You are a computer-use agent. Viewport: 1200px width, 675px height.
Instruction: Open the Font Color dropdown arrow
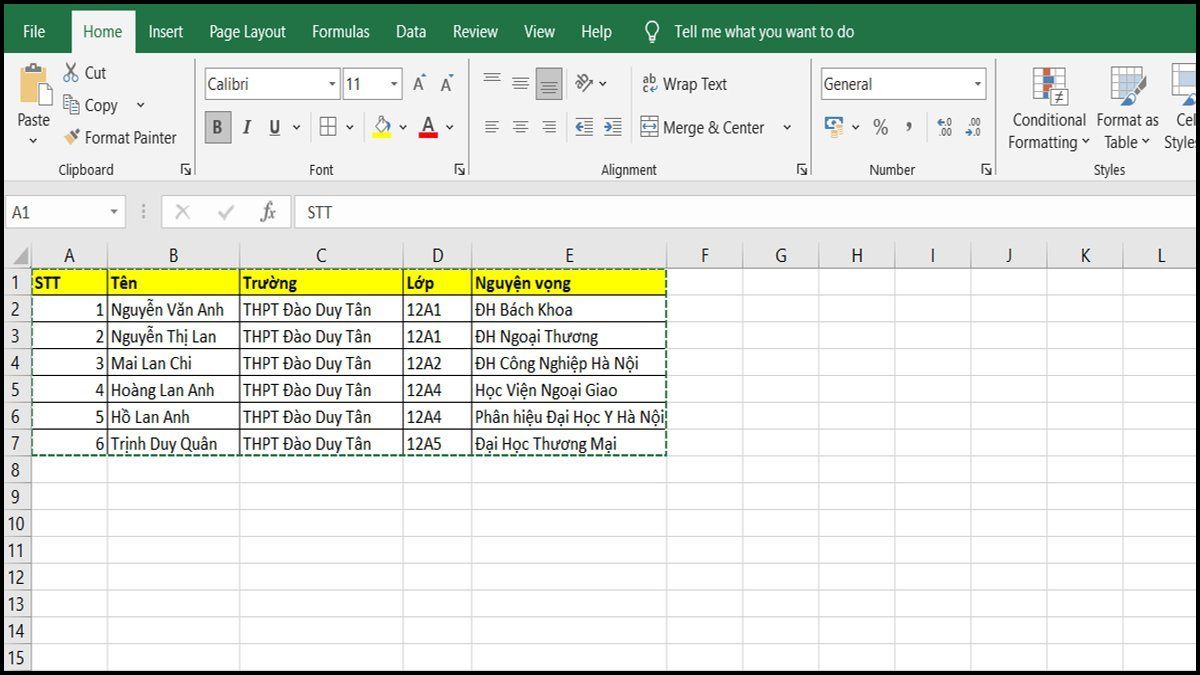450,127
